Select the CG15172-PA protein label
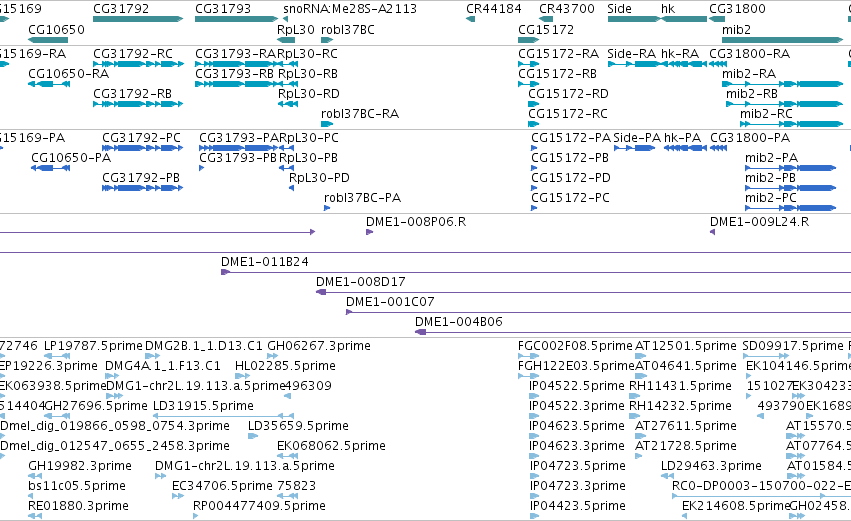This screenshot has height=521, width=851. [x=571, y=138]
